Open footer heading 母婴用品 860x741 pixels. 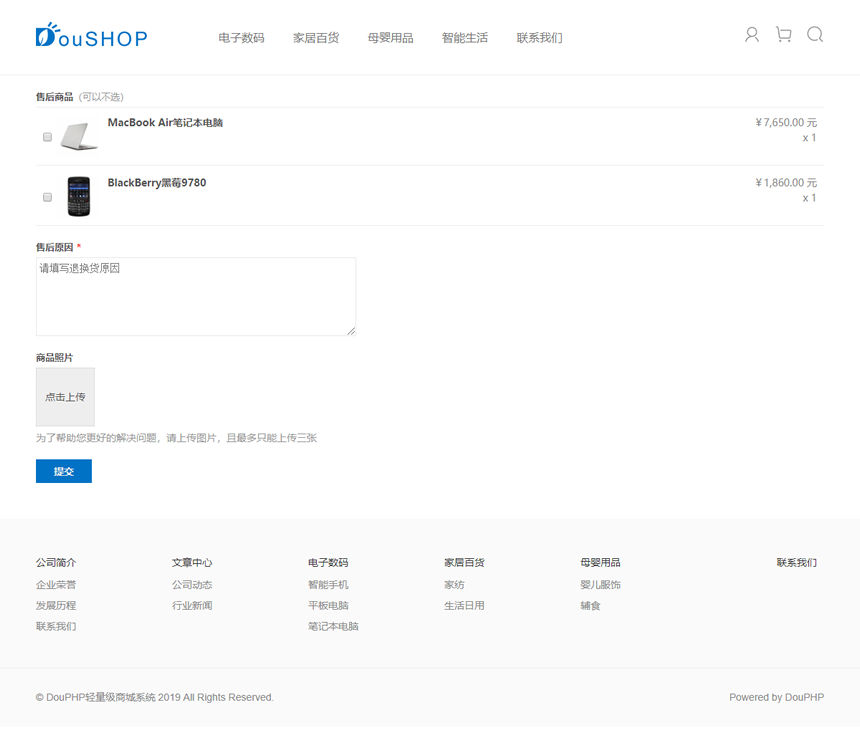pos(600,563)
